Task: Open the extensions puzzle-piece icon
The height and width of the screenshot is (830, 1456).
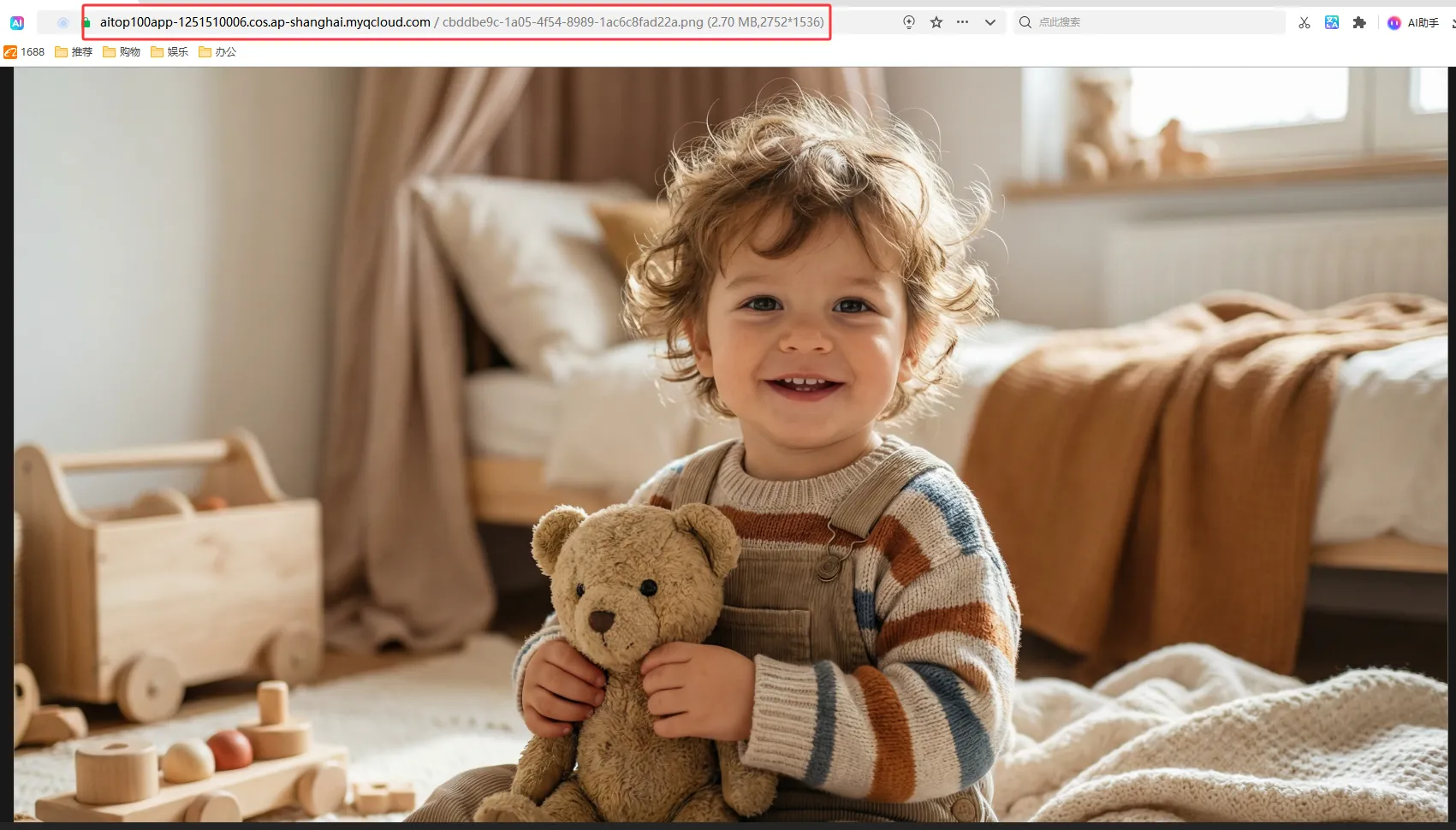Action: point(1359,23)
